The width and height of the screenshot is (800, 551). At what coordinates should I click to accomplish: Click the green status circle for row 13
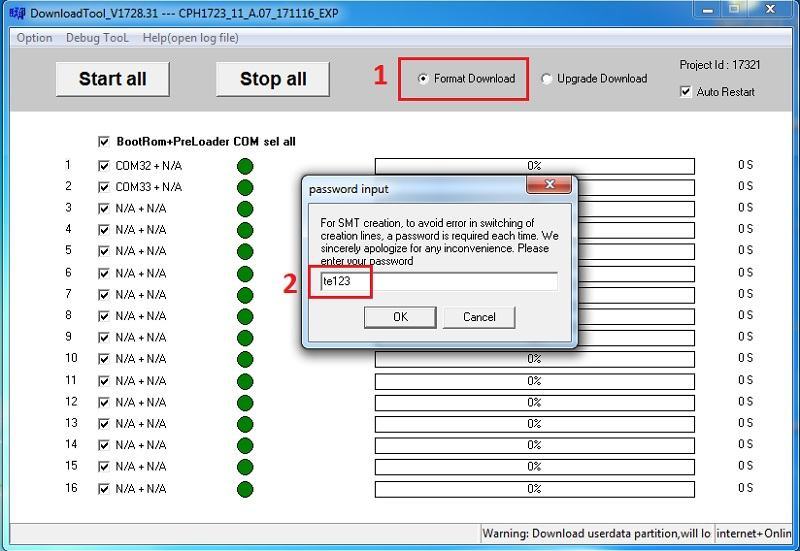245,424
